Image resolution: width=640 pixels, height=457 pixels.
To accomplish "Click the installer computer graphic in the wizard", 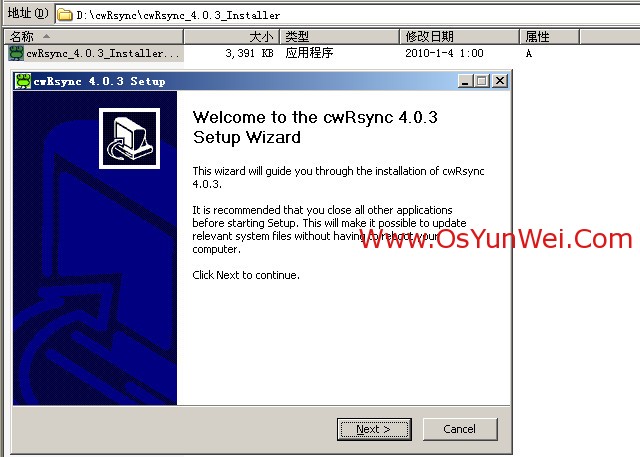I will [x=129, y=138].
